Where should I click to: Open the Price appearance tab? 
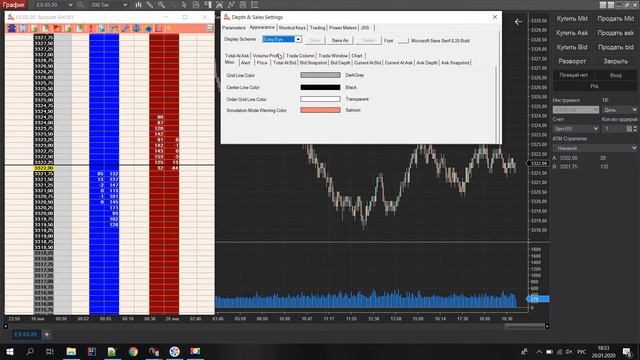pos(262,63)
